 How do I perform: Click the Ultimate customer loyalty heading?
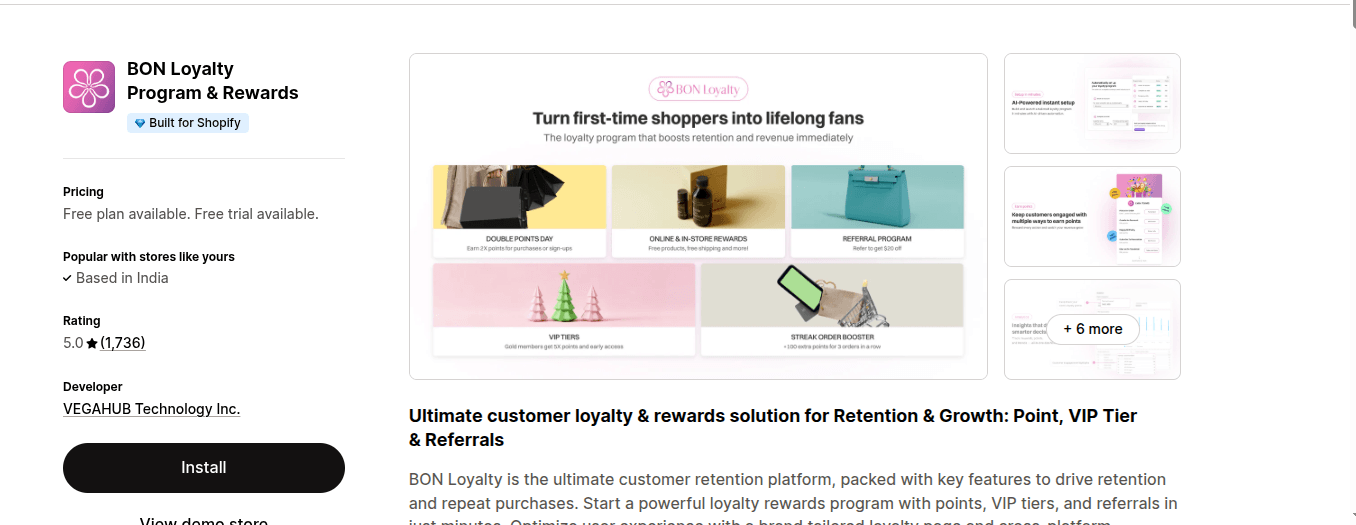(772, 427)
